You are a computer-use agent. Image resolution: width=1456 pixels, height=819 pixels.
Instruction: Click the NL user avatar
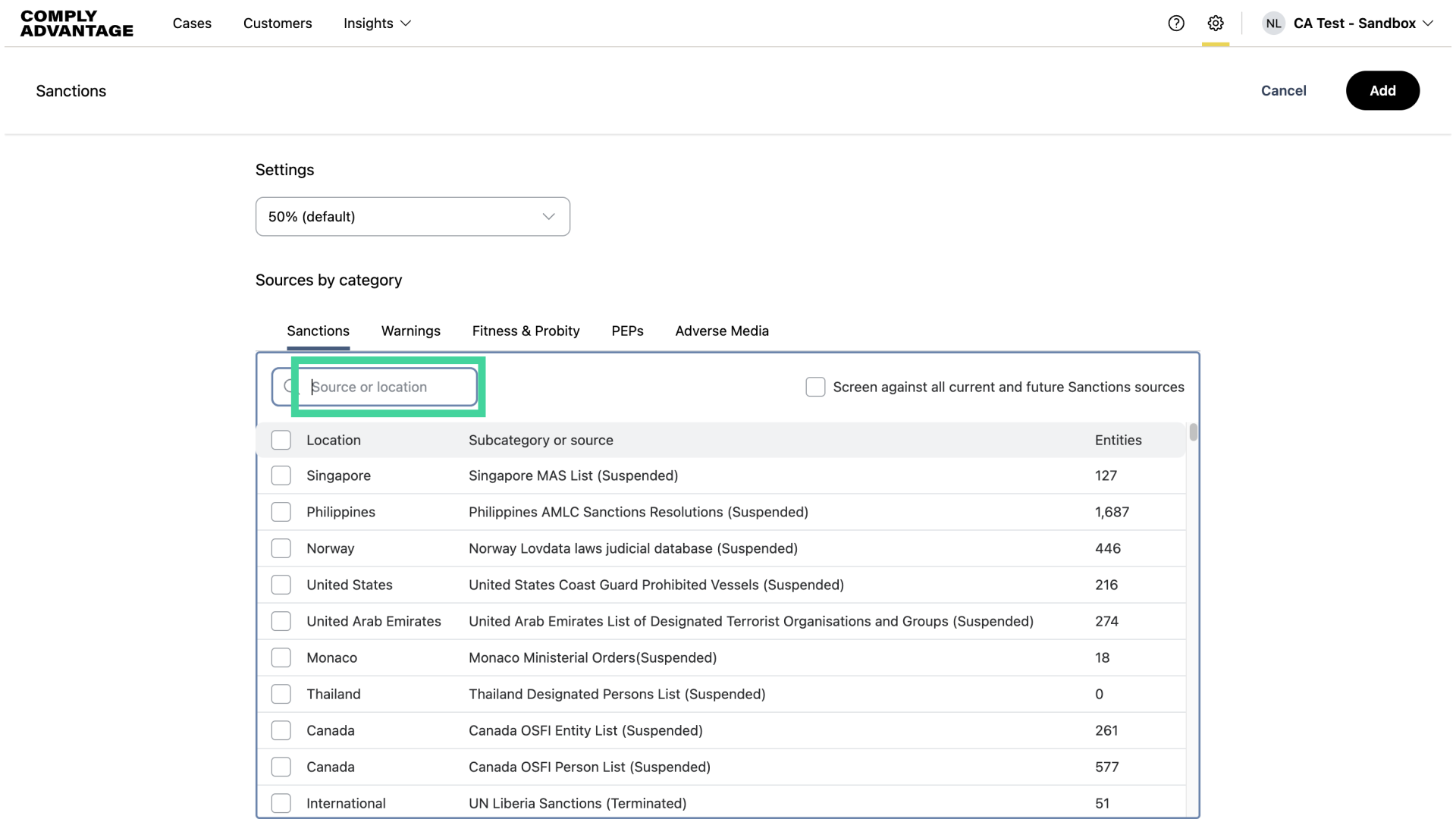pyautogui.click(x=1273, y=24)
